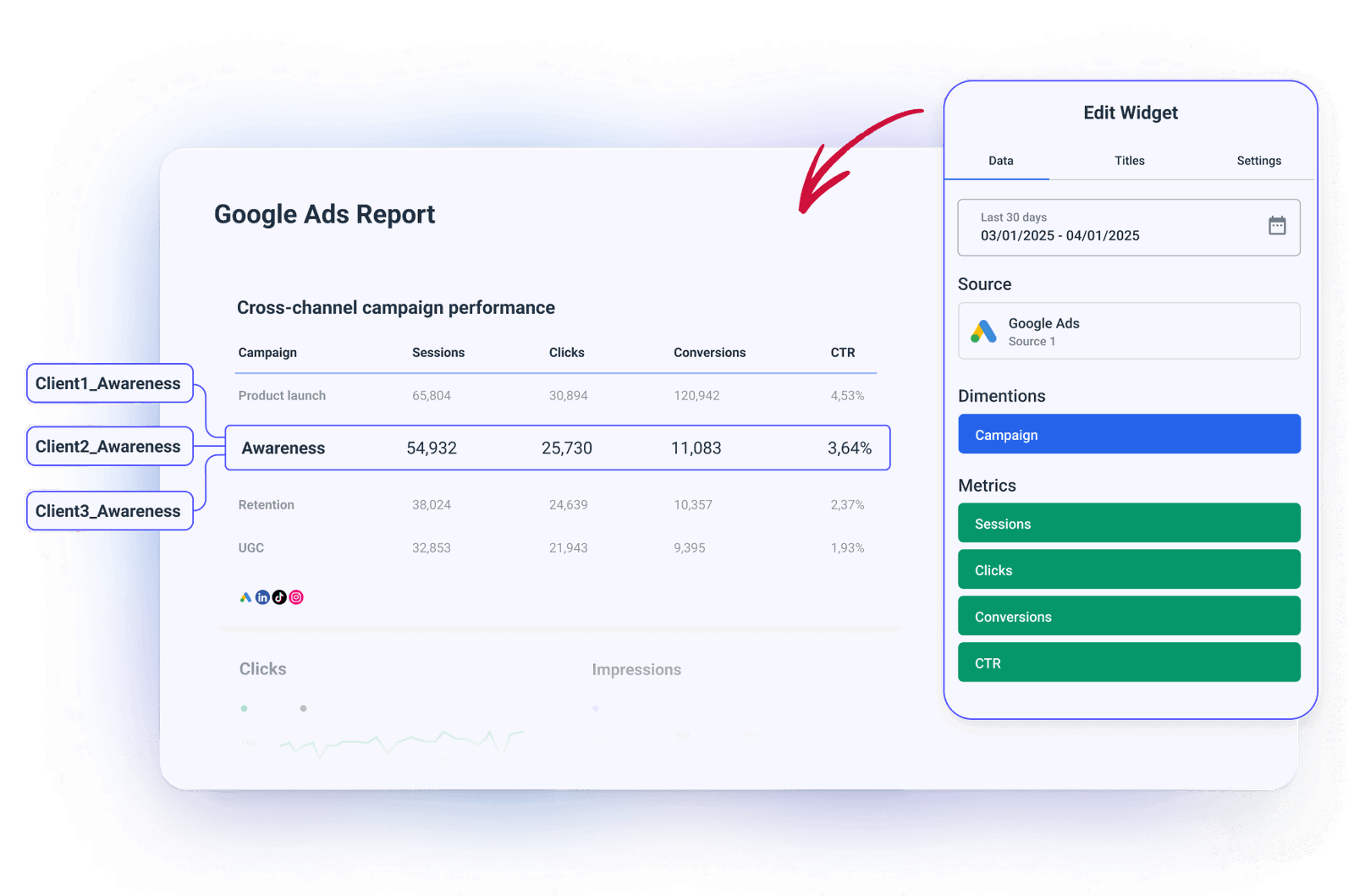This screenshot has height=896, width=1354.
Task: Open the Settings tab in Edit Widget
Action: click(x=1258, y=161)
